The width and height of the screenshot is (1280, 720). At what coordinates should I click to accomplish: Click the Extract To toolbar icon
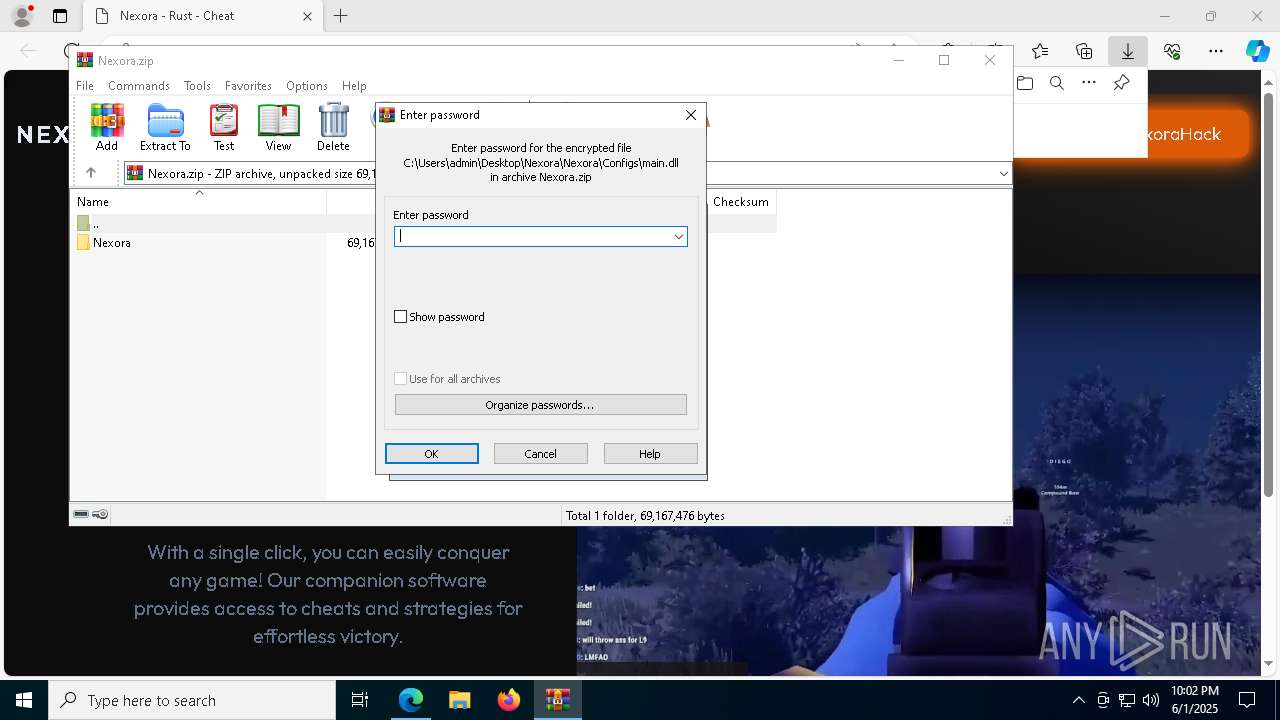165,127
